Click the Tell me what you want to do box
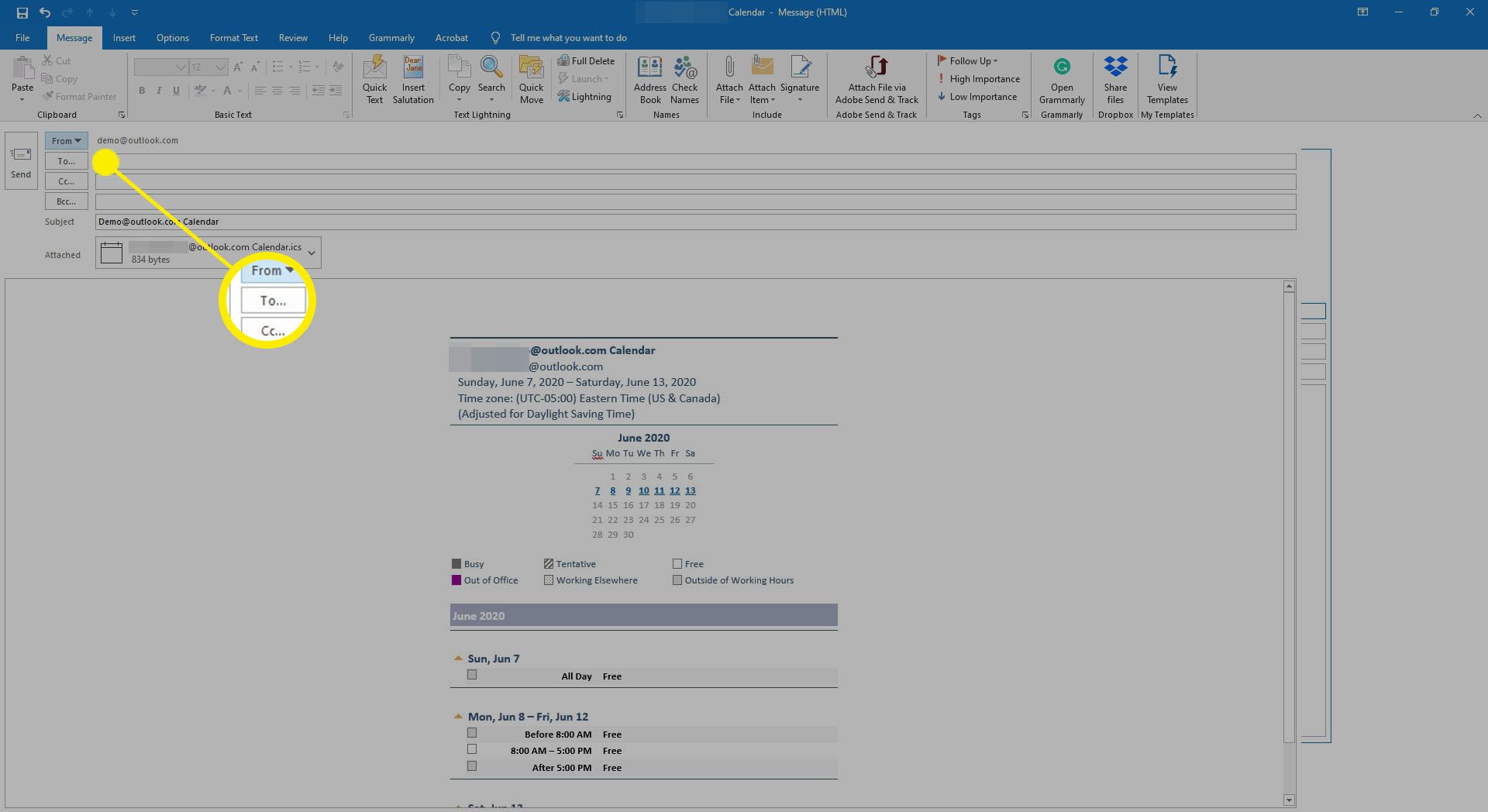This screenshot has height=812, width=1488. point(568,37)
